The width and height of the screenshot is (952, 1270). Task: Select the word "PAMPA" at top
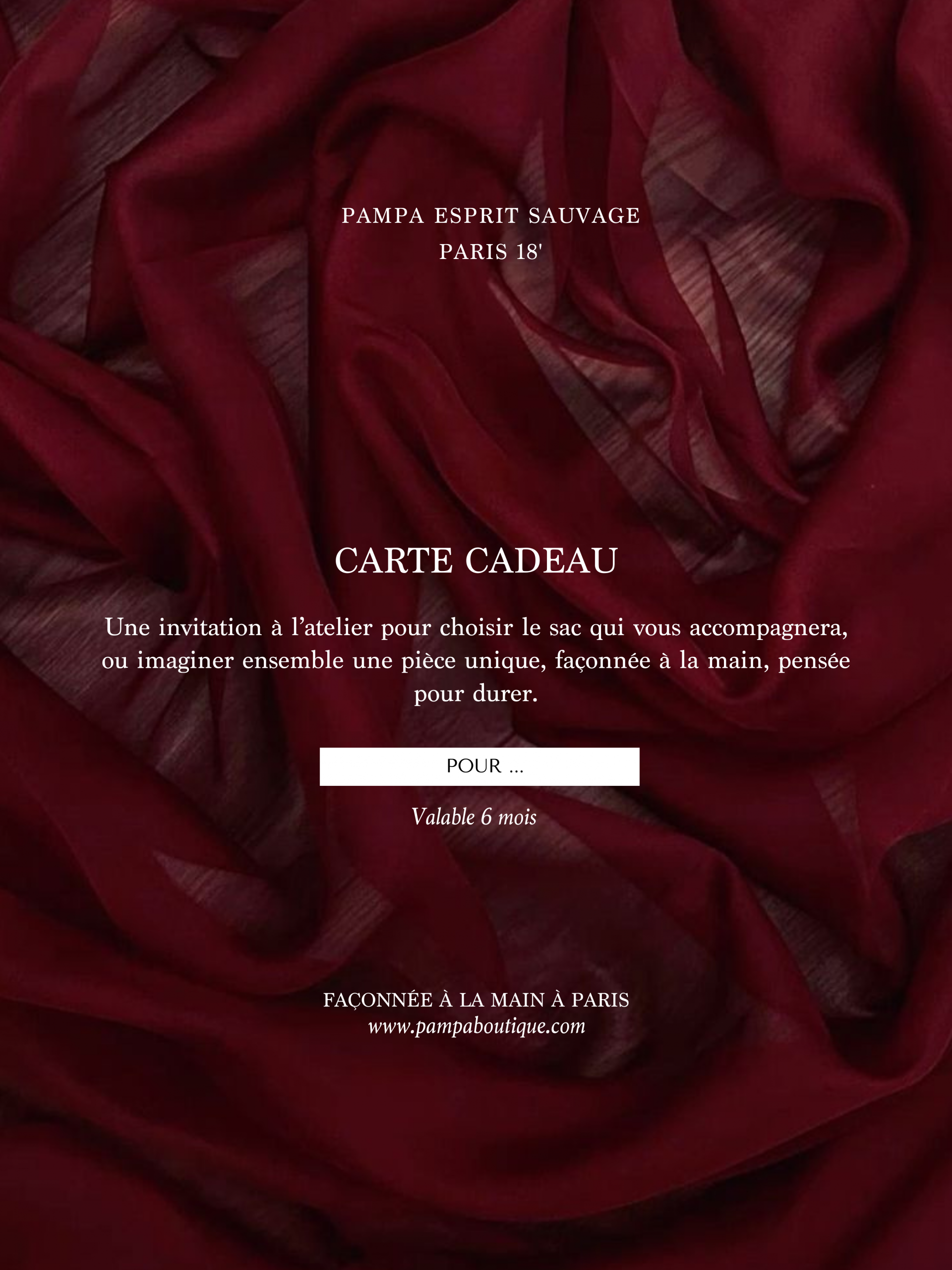(383, 216)
